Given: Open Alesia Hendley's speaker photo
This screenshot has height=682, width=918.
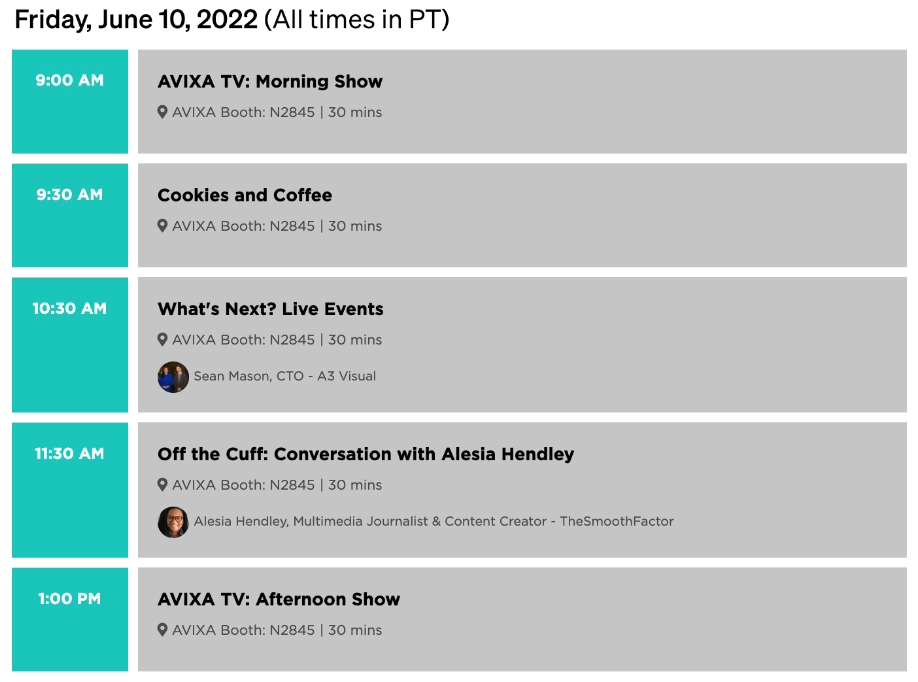Looking at the screenshot, I should [173, 522].
